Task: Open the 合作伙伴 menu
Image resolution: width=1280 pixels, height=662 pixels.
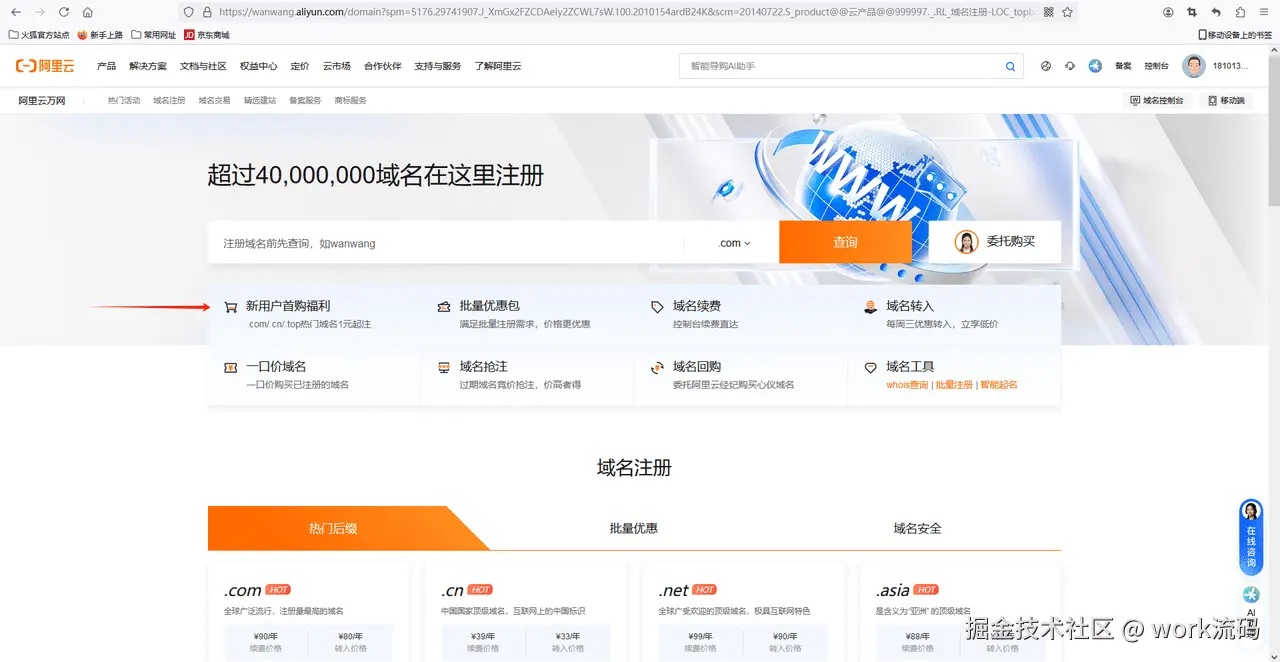Action: click(383, 66)
